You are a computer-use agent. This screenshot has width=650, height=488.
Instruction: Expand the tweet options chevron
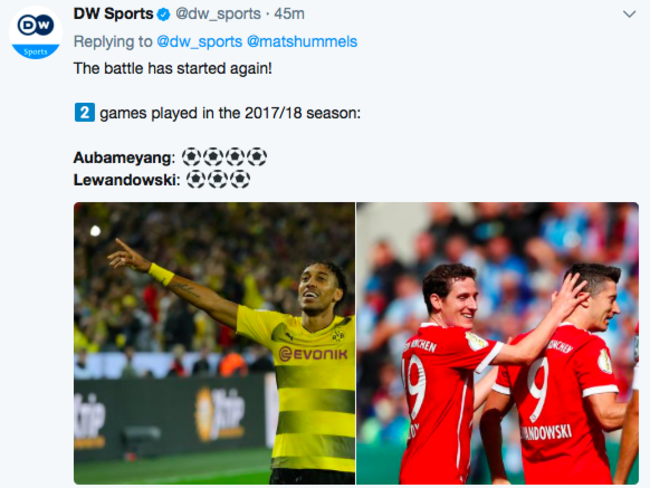click(629, 15)
